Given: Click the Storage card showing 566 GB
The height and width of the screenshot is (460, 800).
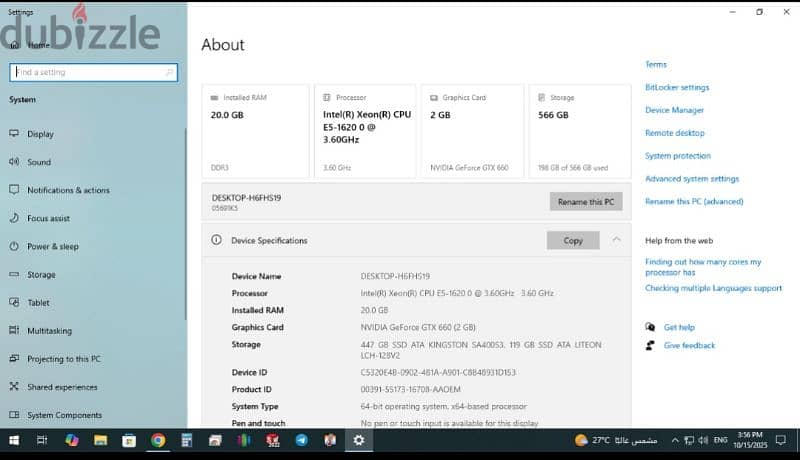Looking at the screenshot, I should tap(580, 131).
